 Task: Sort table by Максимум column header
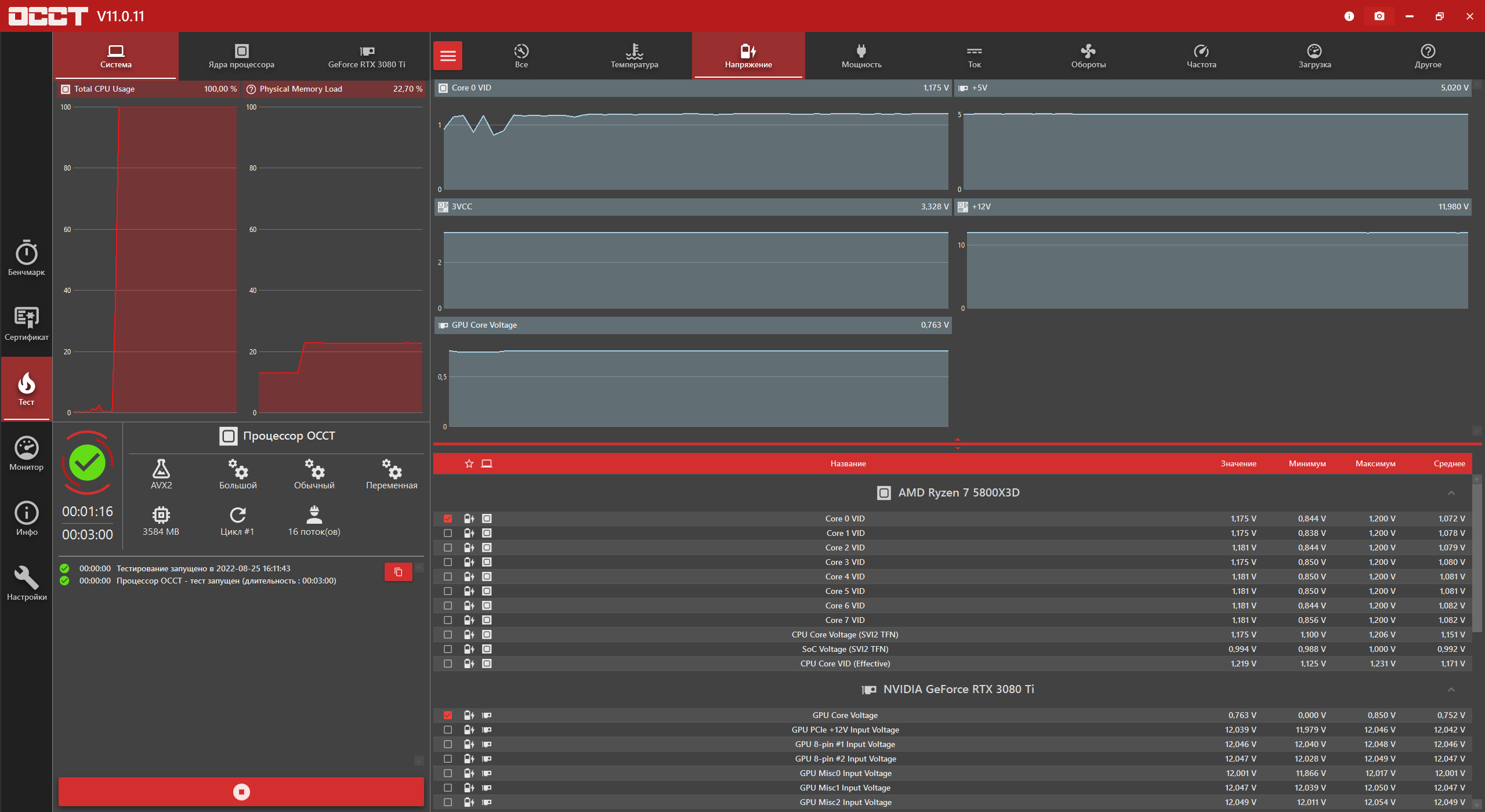point(1375,463)
